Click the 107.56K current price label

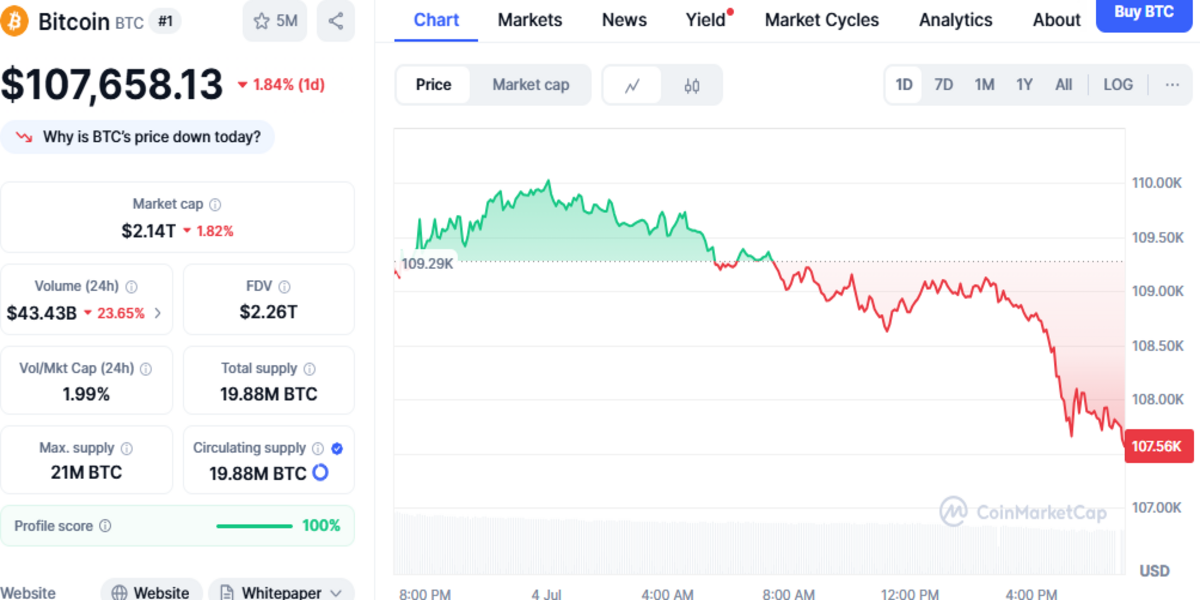point(1157,446)
